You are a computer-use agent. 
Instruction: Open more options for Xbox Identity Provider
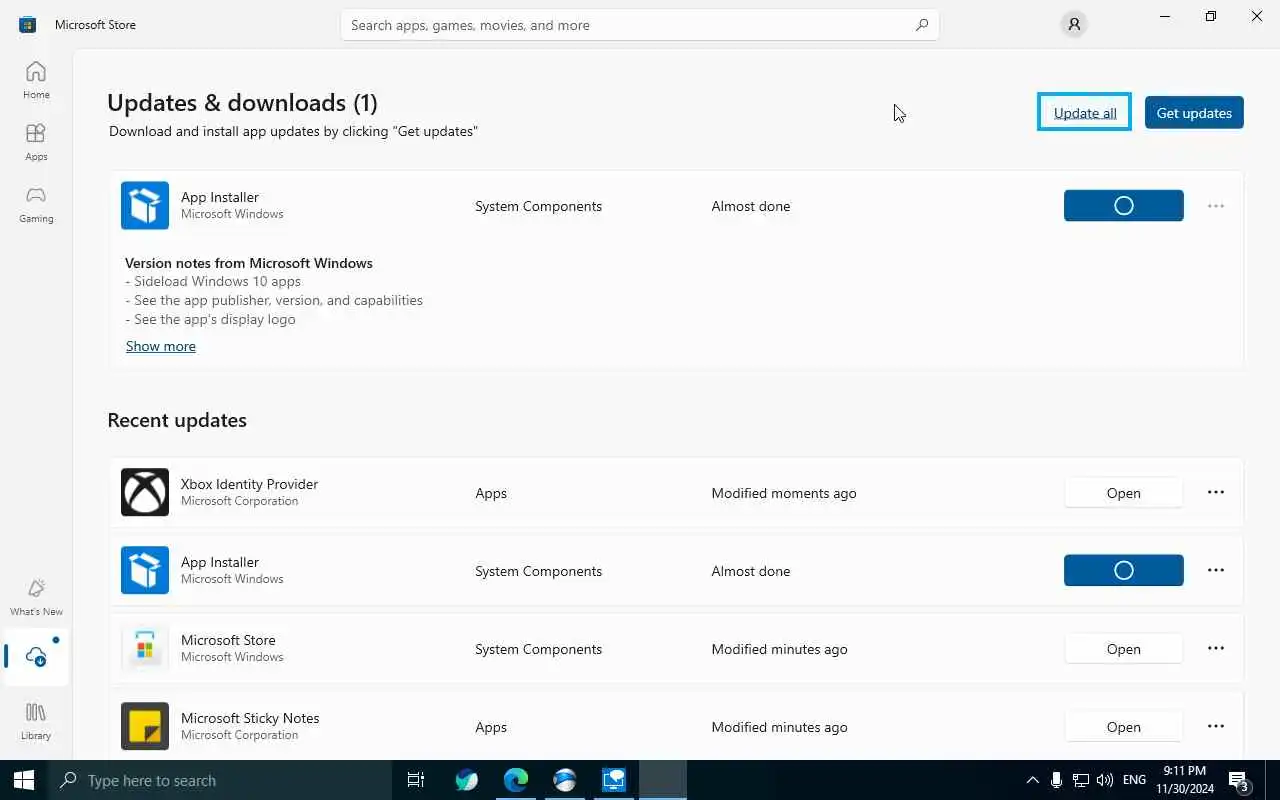[x=1216, y=492]
